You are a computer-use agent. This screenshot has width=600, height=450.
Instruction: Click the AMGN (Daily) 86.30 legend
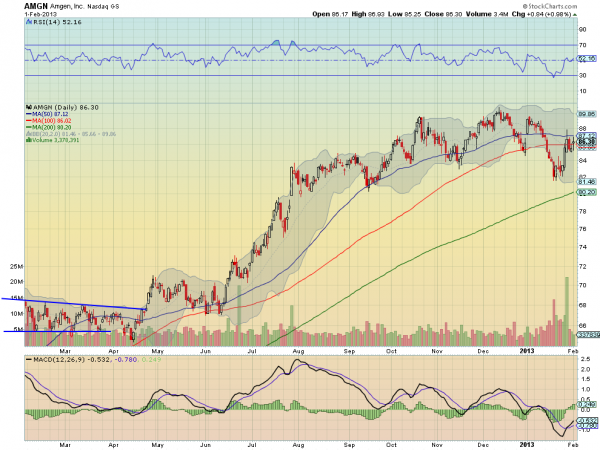65,108
